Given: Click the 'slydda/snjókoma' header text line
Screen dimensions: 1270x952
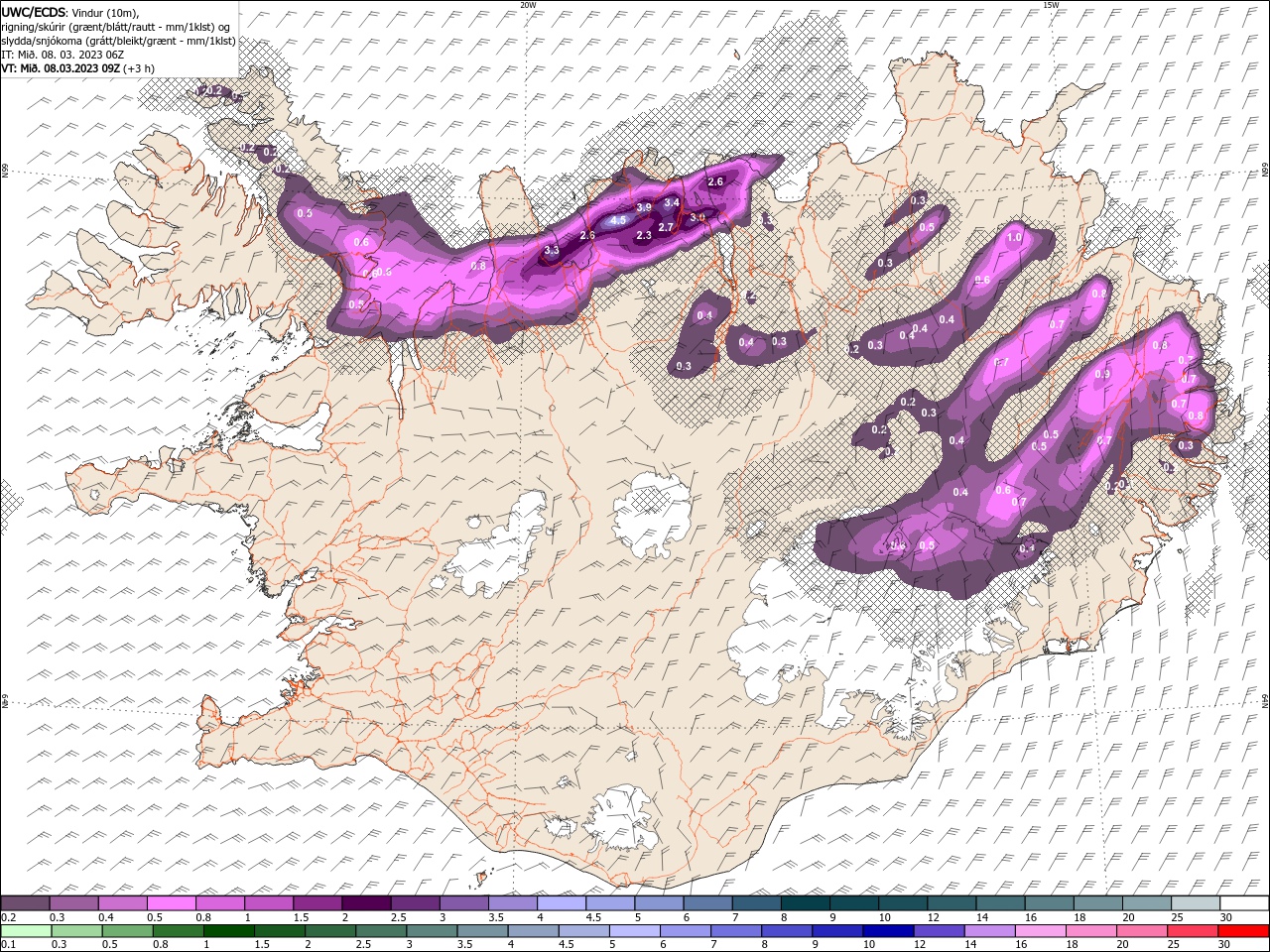Looking at the screenshot, I should point(118,41).
